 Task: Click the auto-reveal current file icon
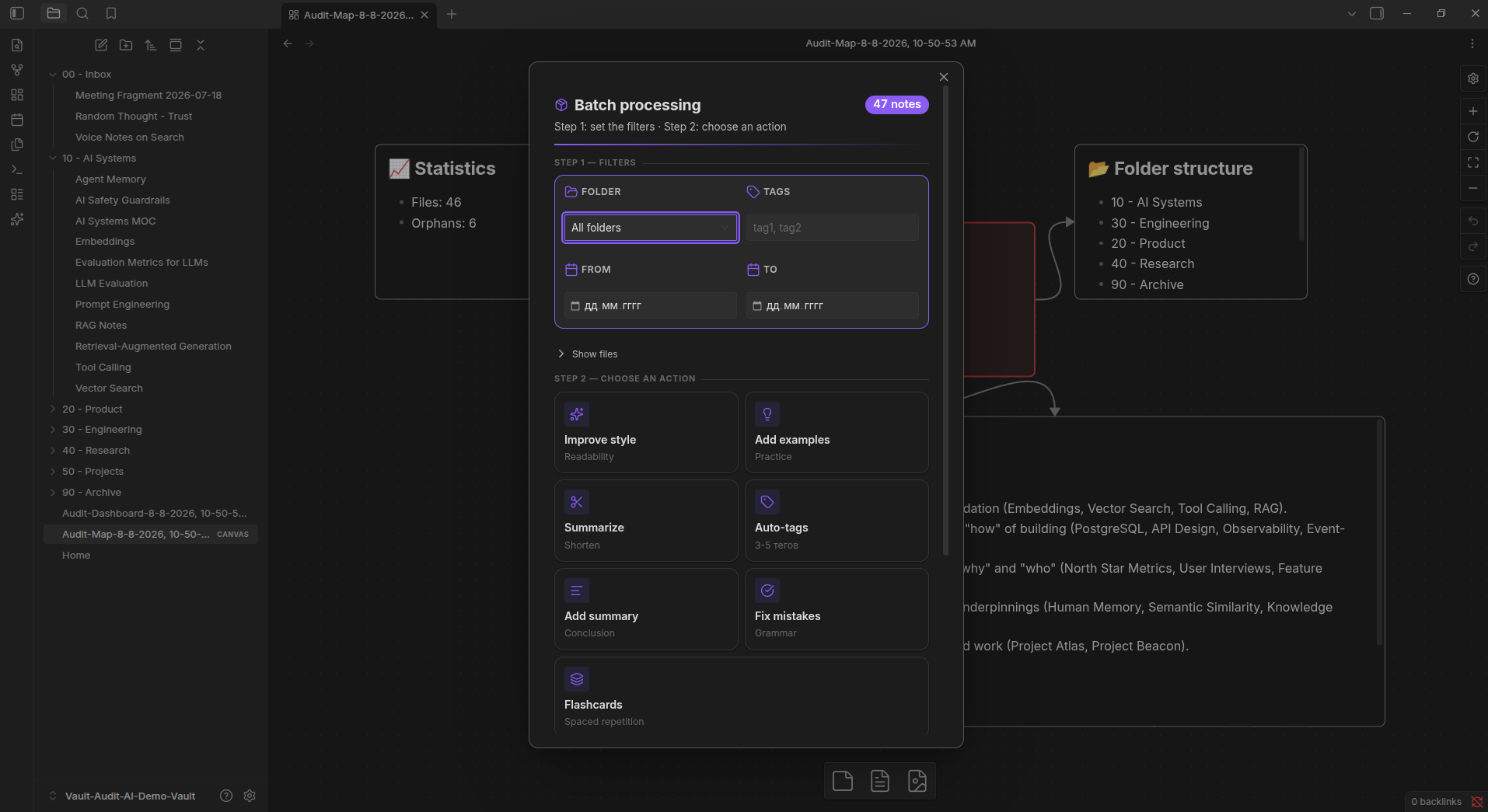coord(176,45)
